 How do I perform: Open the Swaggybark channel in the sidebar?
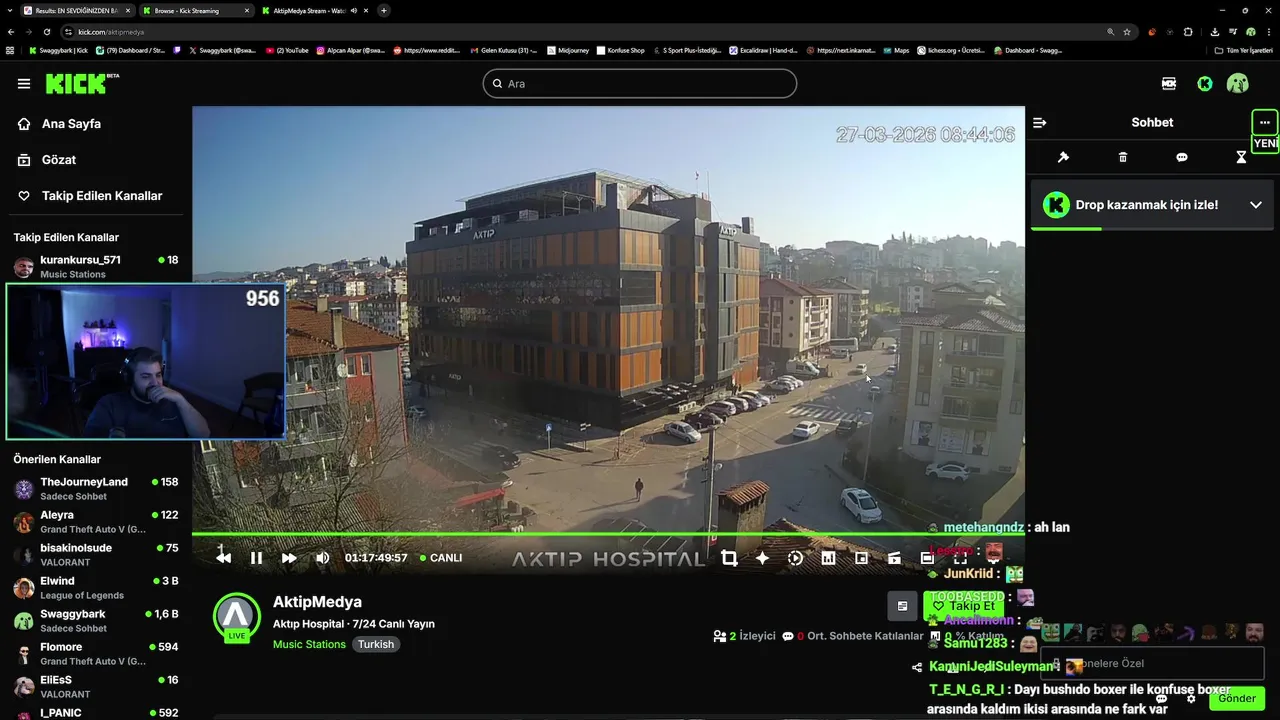[96, 620]
